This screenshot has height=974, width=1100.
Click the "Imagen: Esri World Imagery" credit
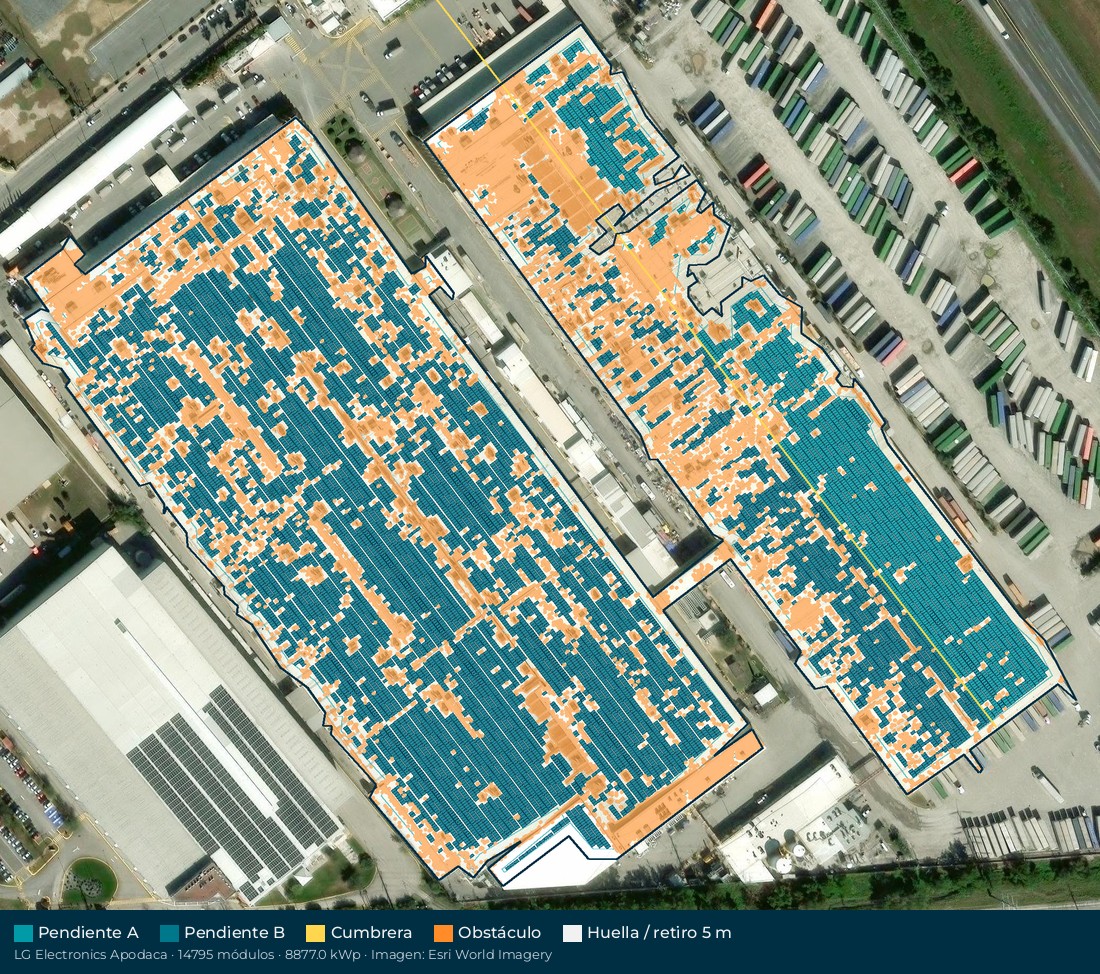coord(462,954)
